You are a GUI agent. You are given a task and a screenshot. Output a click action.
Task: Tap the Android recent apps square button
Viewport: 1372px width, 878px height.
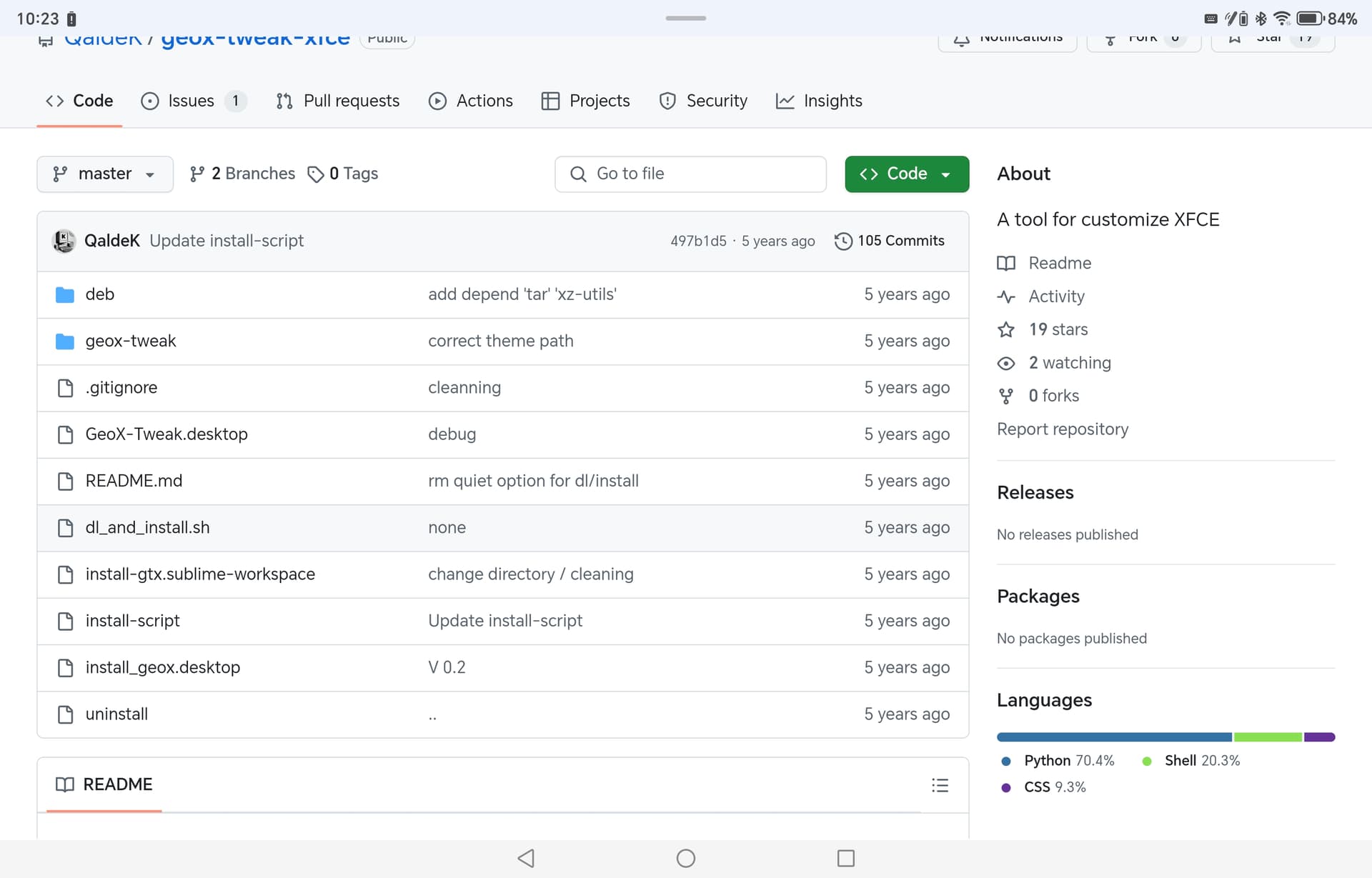846,858
